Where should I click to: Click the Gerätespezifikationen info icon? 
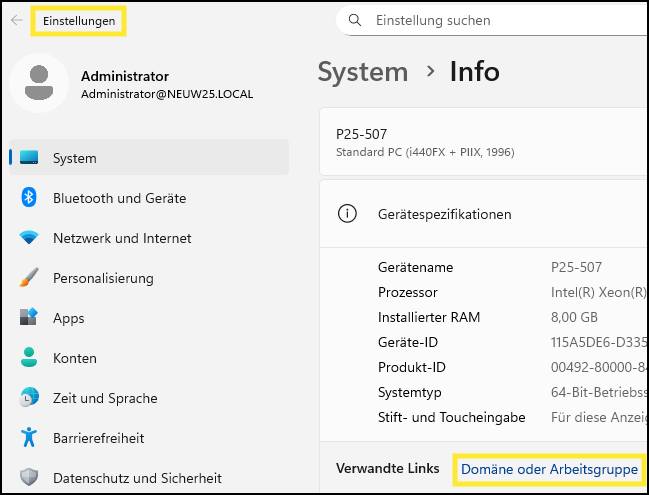tap(347, 214)
